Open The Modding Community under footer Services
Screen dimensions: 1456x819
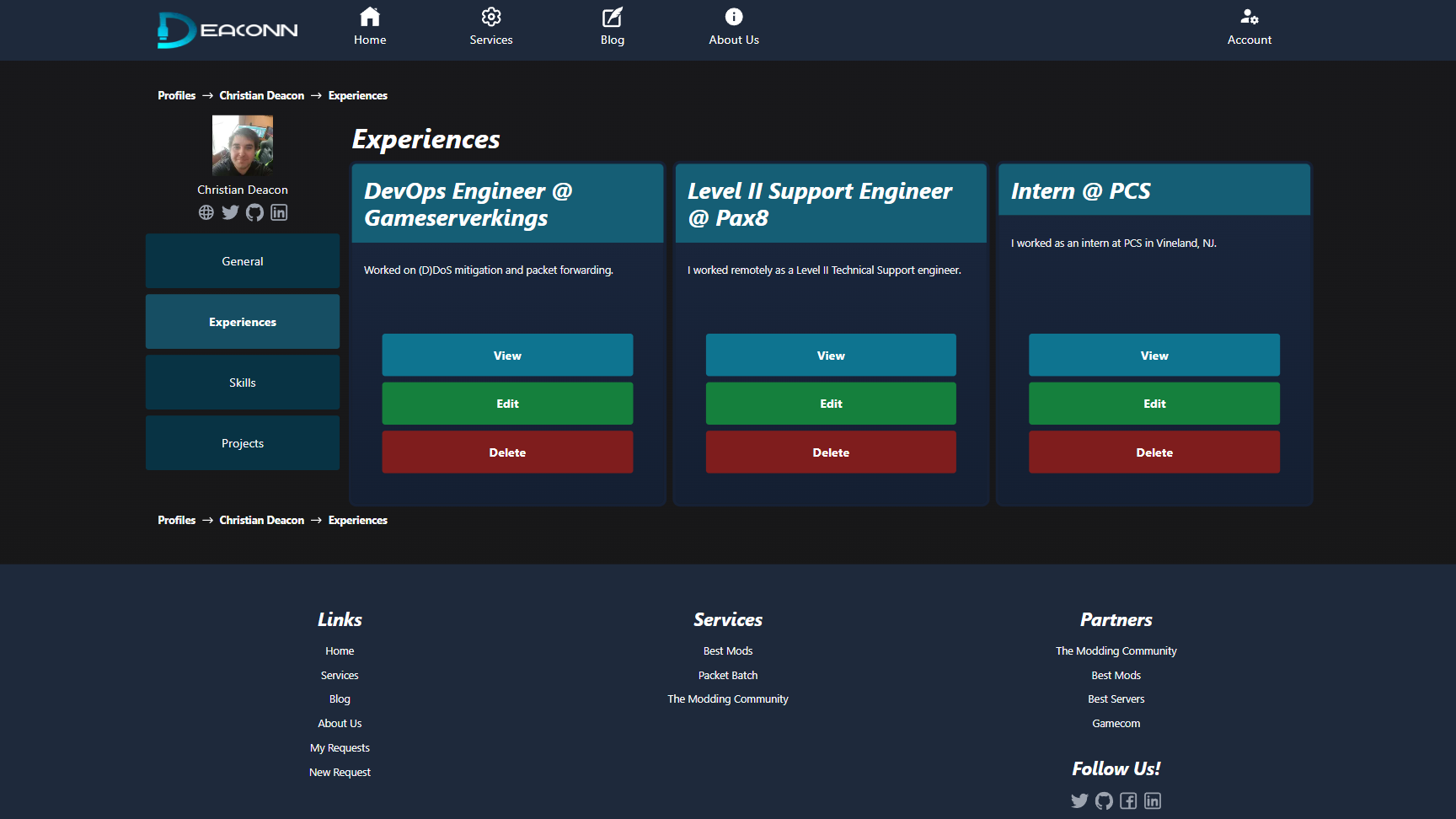tap(728, 699)
